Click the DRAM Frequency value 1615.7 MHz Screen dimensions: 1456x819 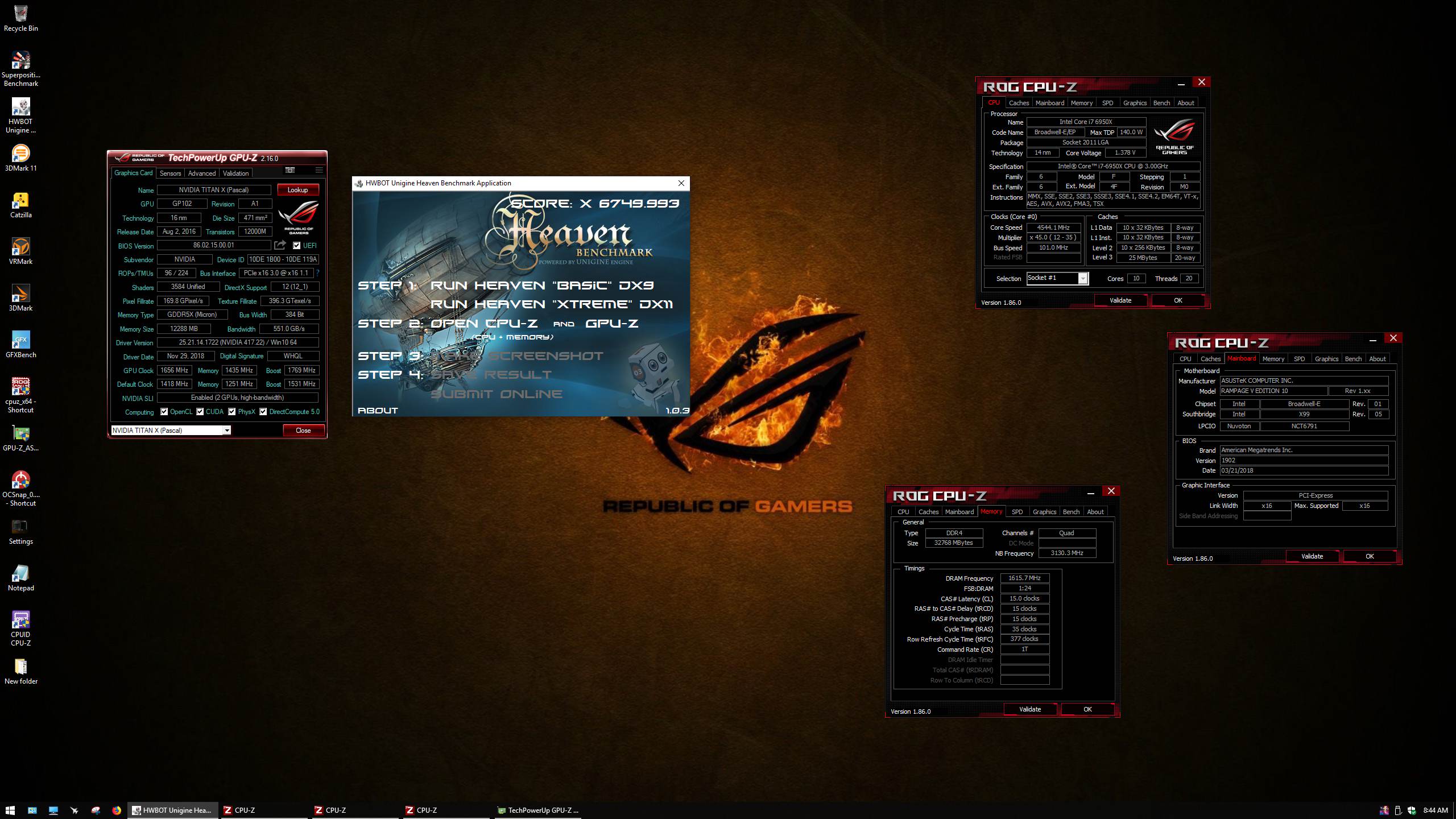click(1024, 578)
